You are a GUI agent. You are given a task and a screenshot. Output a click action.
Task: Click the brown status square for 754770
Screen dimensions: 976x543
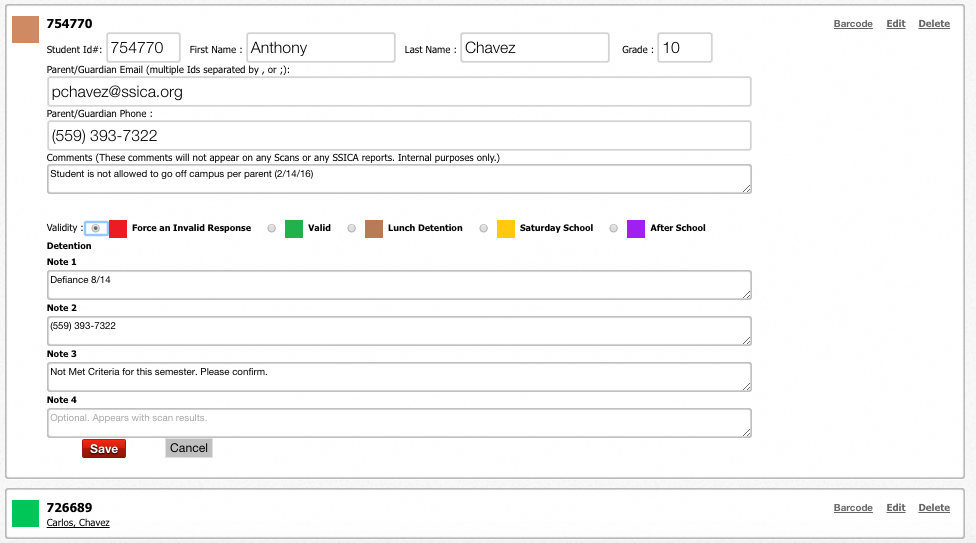pyautogui.click(x=26, y=29)
